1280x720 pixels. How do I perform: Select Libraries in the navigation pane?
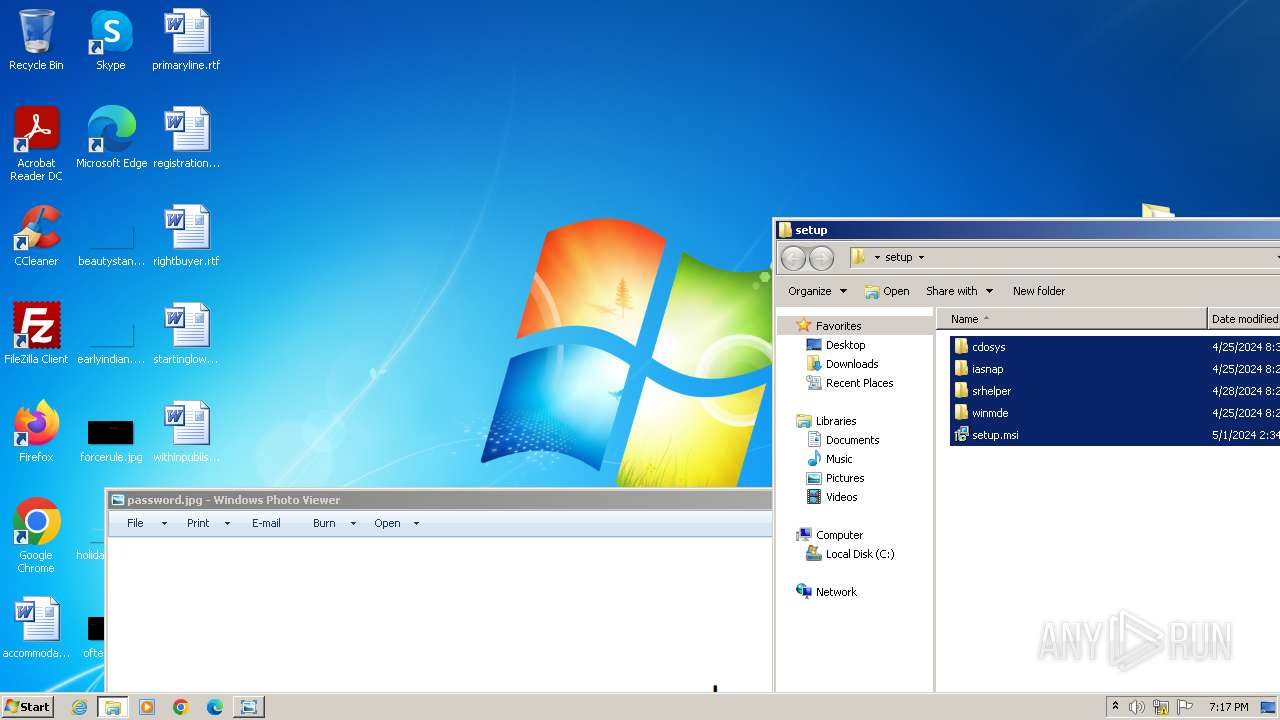[x=836, y=421]
